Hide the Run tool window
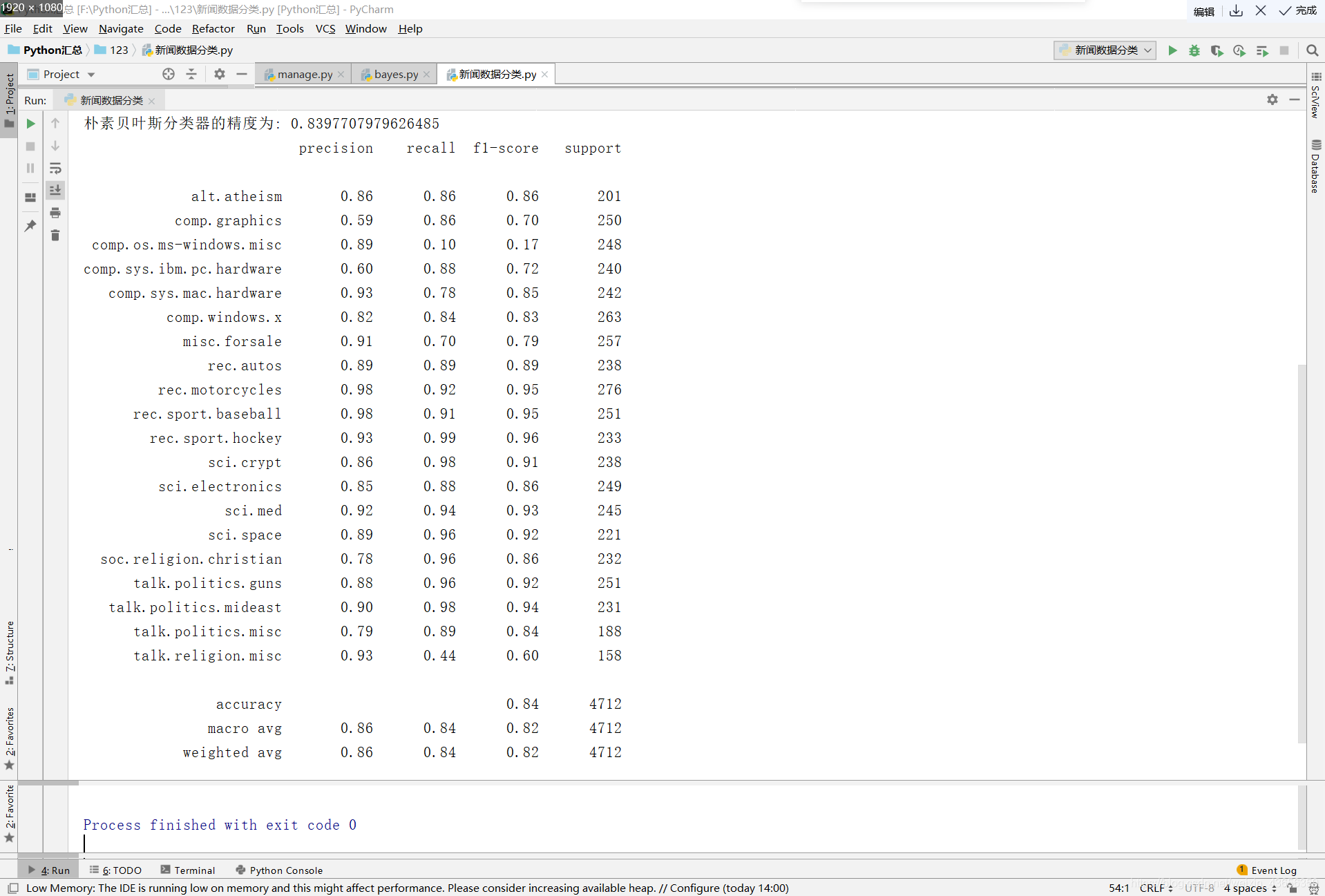This screenshot has height=896, width=1325. coord(1295,99)
